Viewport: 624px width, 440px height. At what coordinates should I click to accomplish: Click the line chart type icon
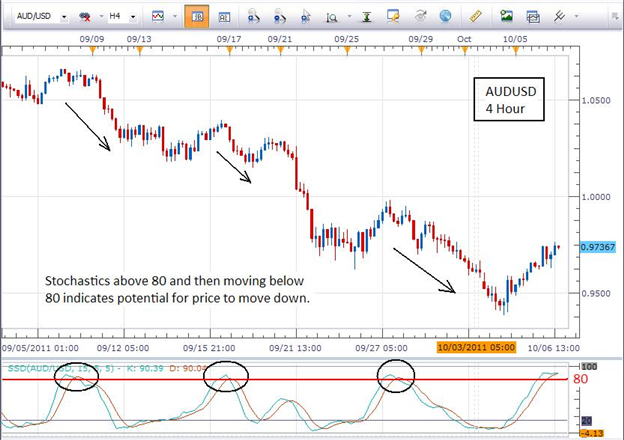158,16
